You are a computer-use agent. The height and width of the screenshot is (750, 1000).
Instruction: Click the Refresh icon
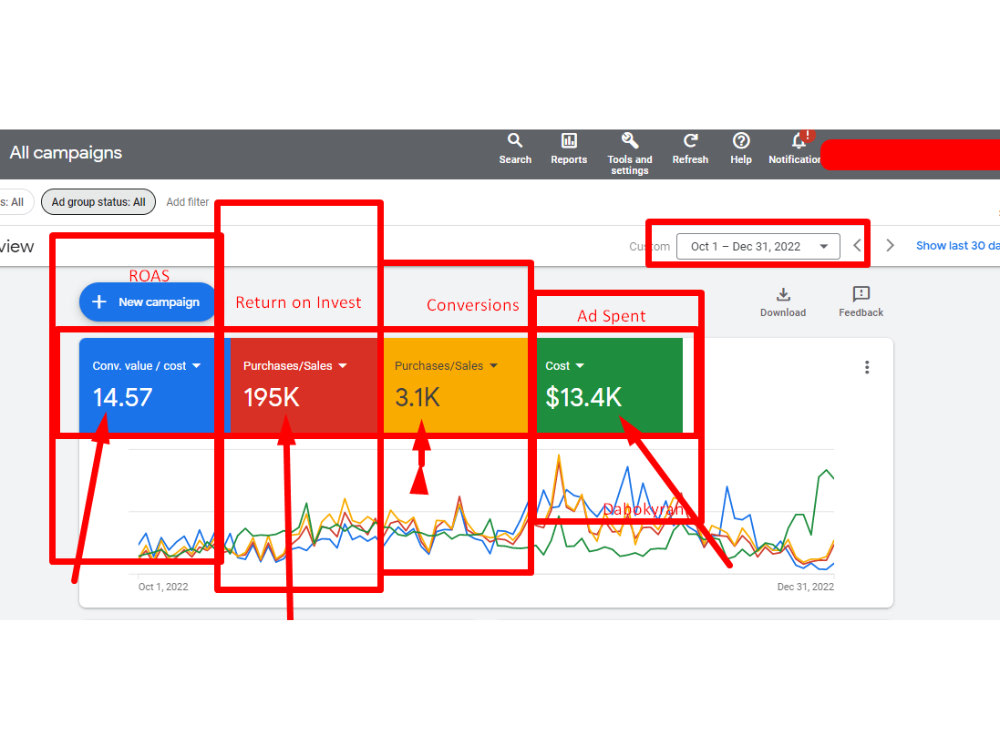(690, 149)
